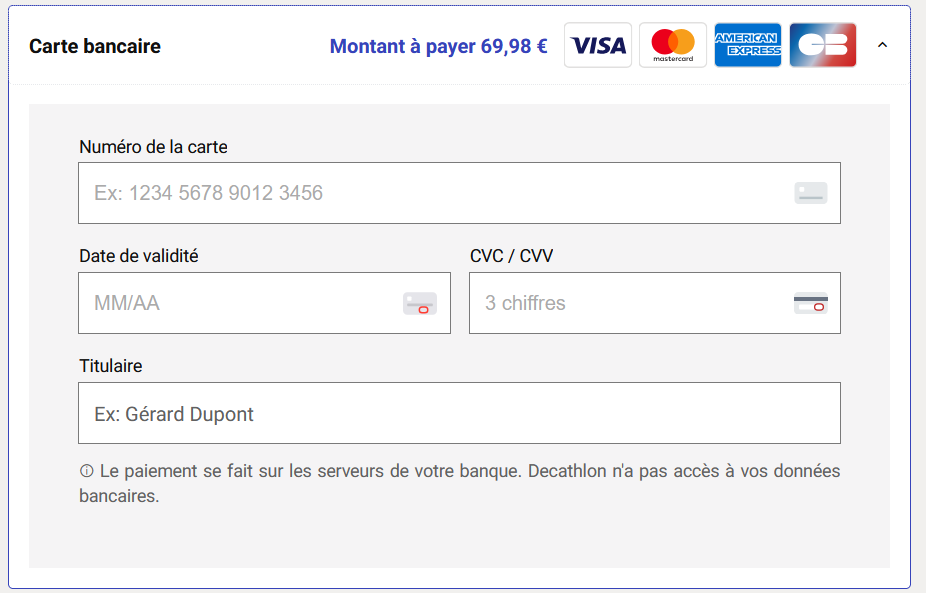This screenshot has height=593, width=926.
Task: Click the American Express logo
Action: click(748, 45)
